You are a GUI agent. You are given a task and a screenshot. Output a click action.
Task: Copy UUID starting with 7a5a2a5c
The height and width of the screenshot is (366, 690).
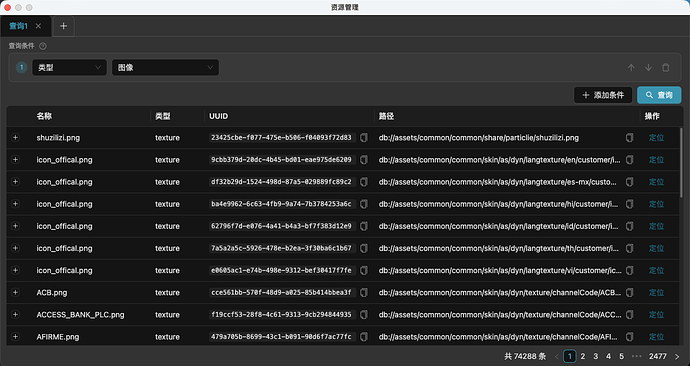[364, 248]
